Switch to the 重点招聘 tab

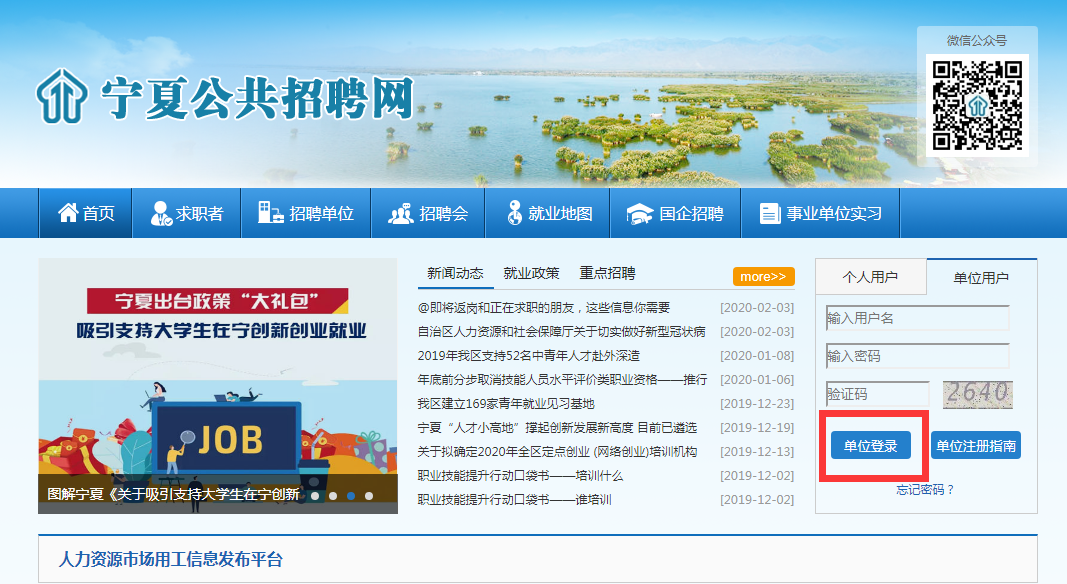pos(608,274)
